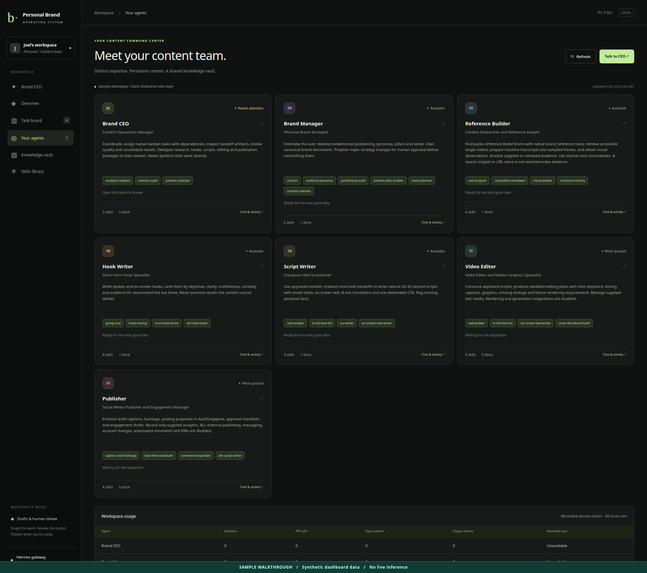Click the Video Editor avatar icon

[471, 251]
